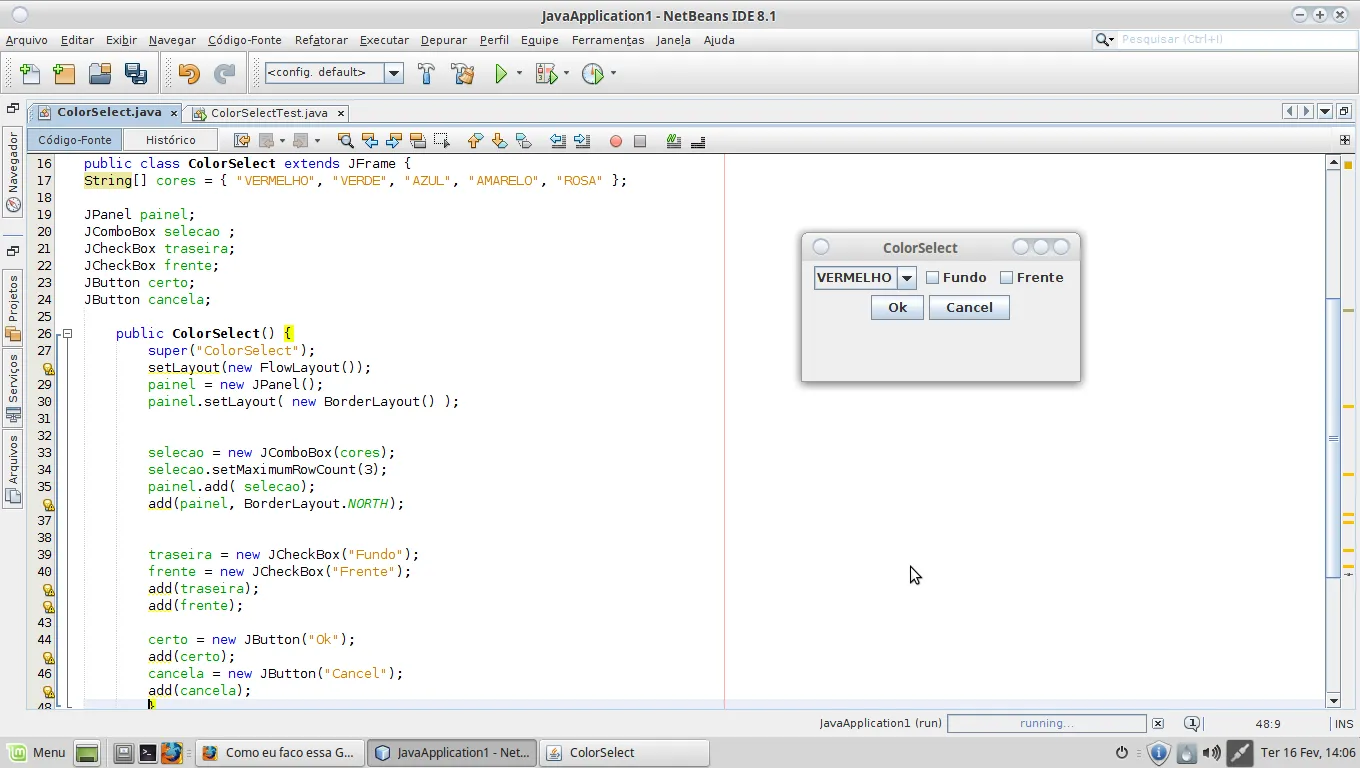Click the Save All icon
The width and height of the screenshot is (1360, 768).
(x=135, y=74)
